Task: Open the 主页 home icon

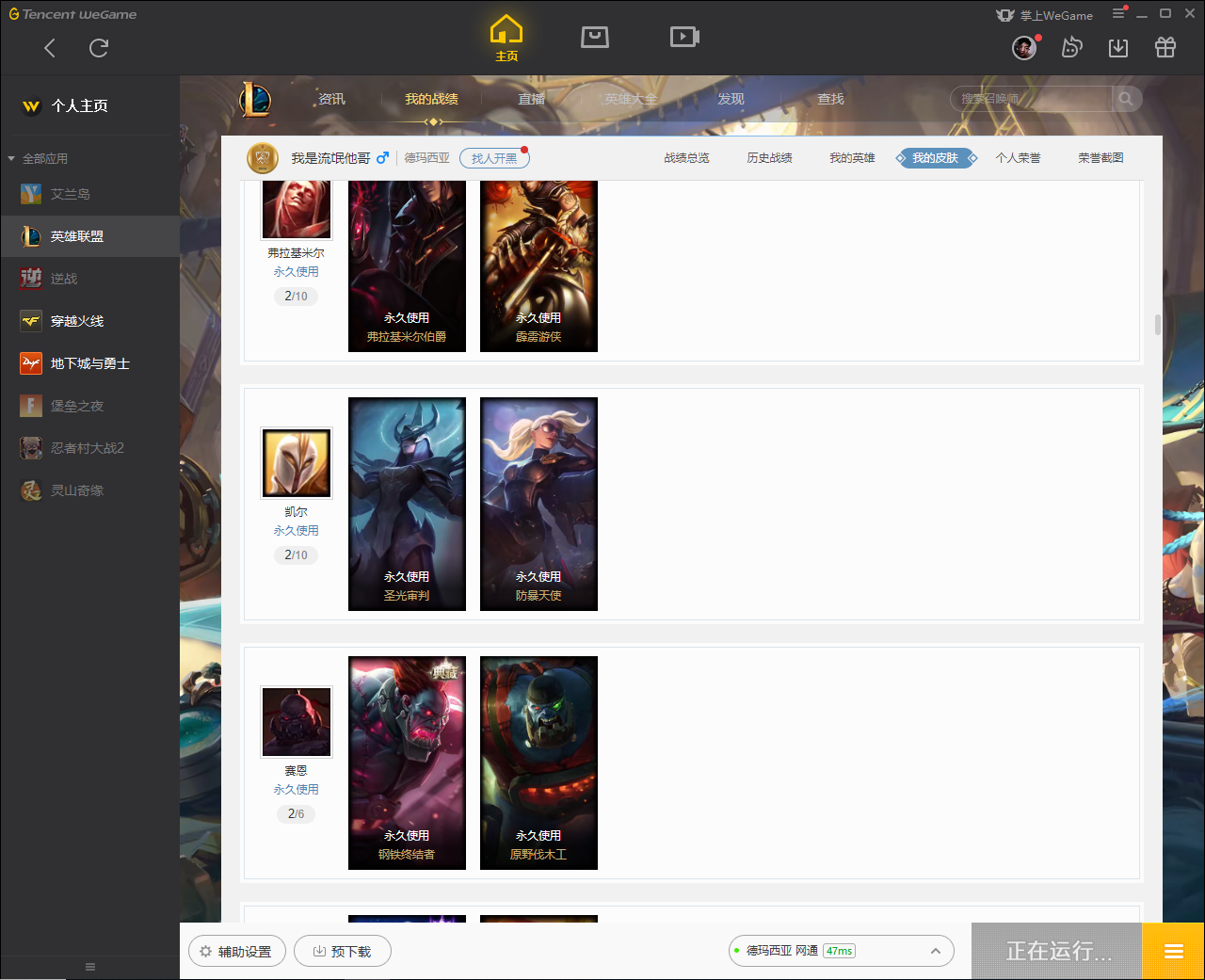Action: 506,39
